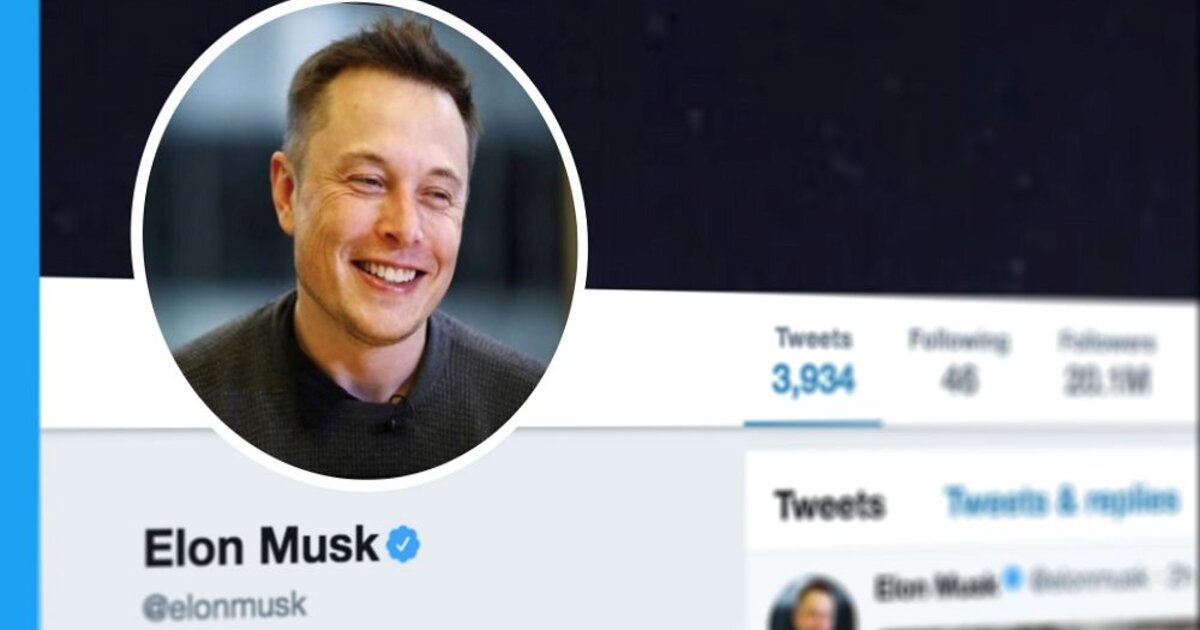Switch to the Tweets timeline tab
This screenshot has height=630, width=1200.
click(829, 505)
